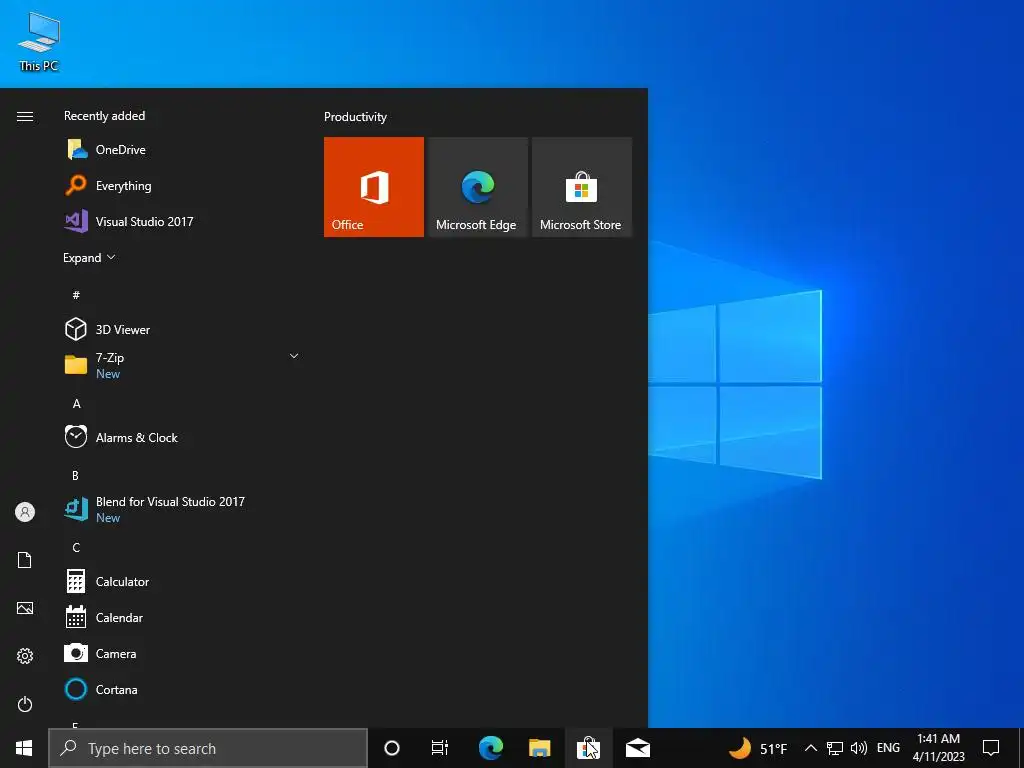This screenshot has width=1024, height=768.
Task: Open Microsoft Edge from the taskbar
Action: [x=490, y=748]
